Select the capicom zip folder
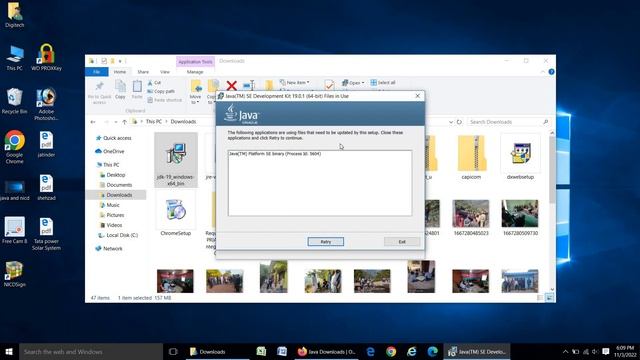The height and width of the screenshot is (360, 640). tap(471, 157)
